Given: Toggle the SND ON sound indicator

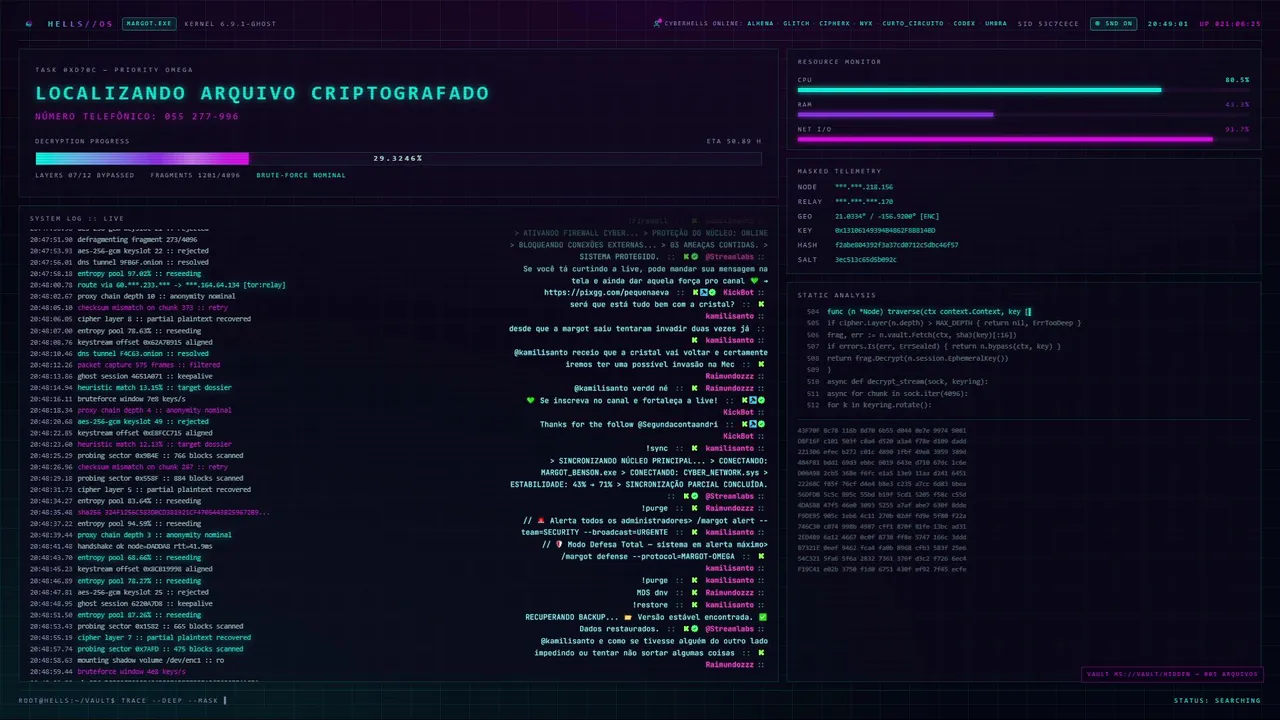Looking at the screenshot, I should 1112,23.
